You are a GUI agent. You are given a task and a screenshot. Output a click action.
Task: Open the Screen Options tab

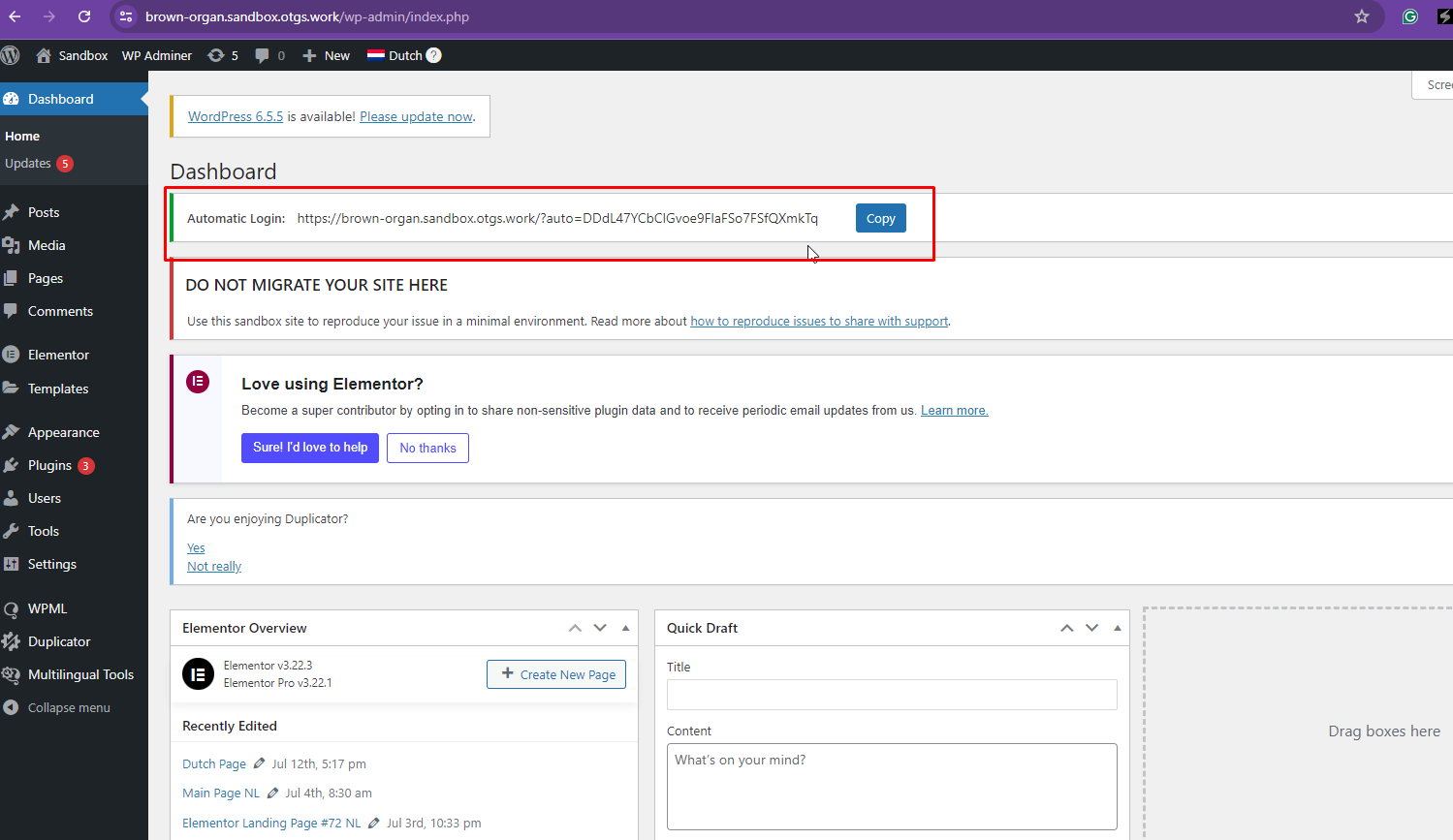click(x=1433, y=84)
